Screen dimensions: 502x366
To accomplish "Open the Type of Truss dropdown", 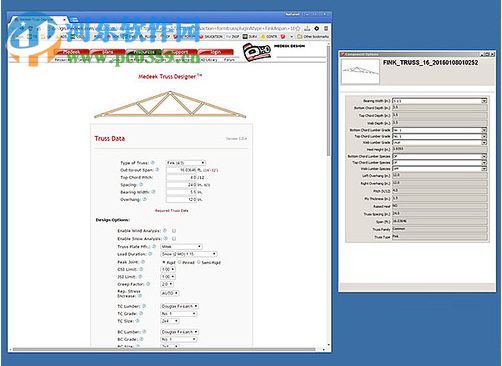I will point(186,163).
